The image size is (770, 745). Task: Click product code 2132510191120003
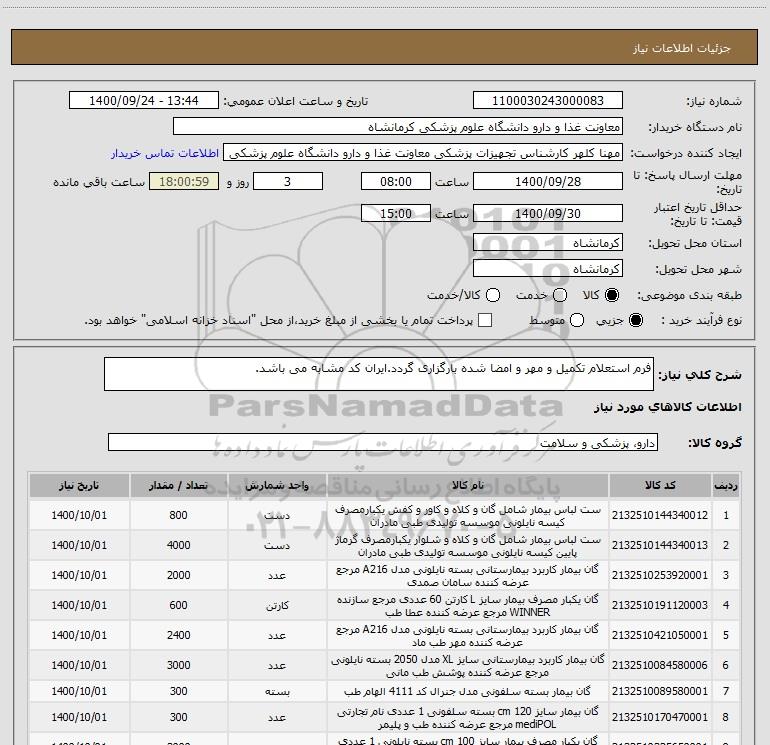tap(660, 605)
